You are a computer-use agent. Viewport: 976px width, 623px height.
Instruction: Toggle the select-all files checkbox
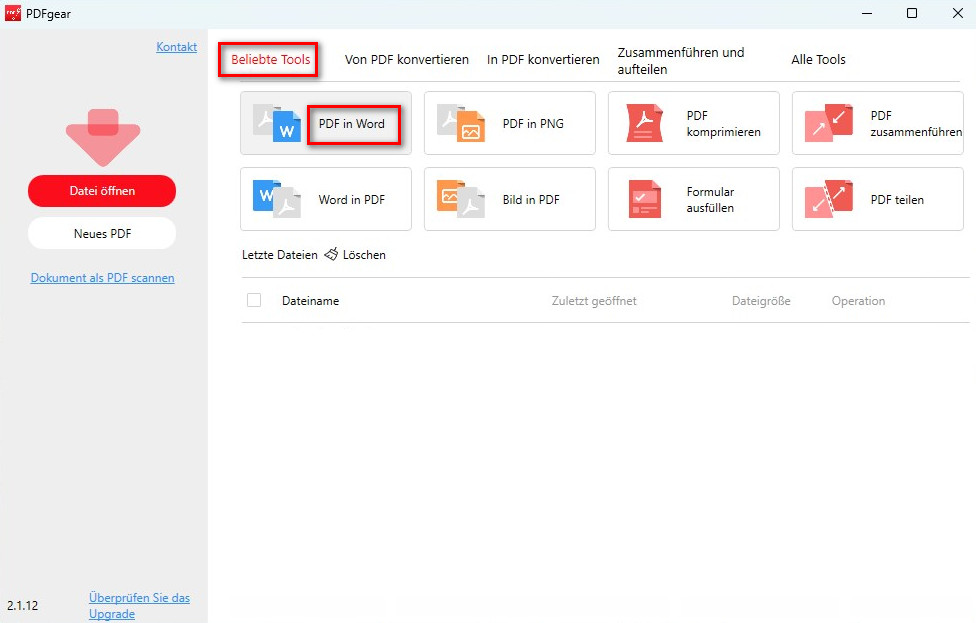[254, 300]
